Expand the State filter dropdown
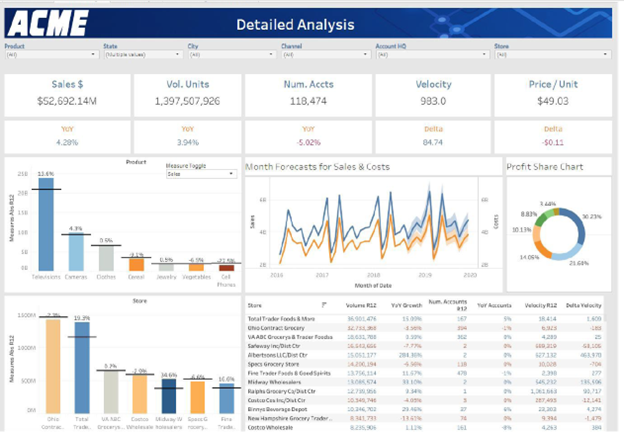 point(143,54)
